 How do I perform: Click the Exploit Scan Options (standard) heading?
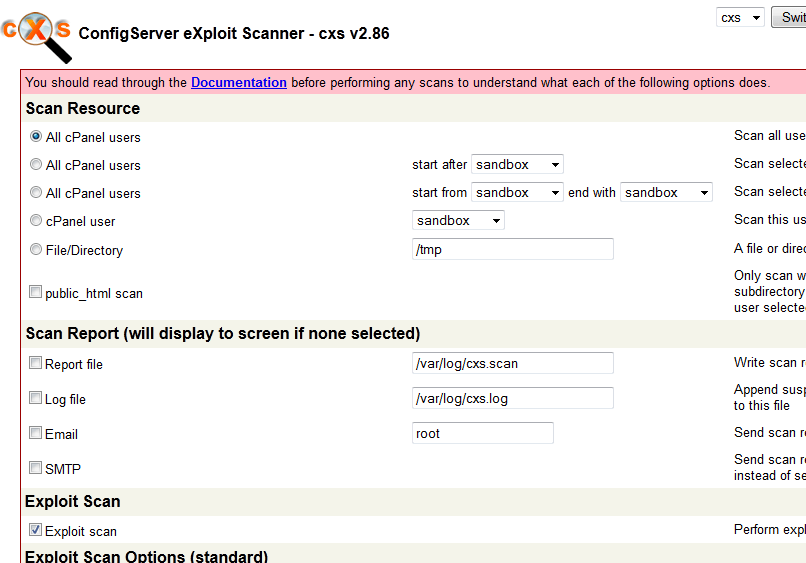tap(146, 556)
